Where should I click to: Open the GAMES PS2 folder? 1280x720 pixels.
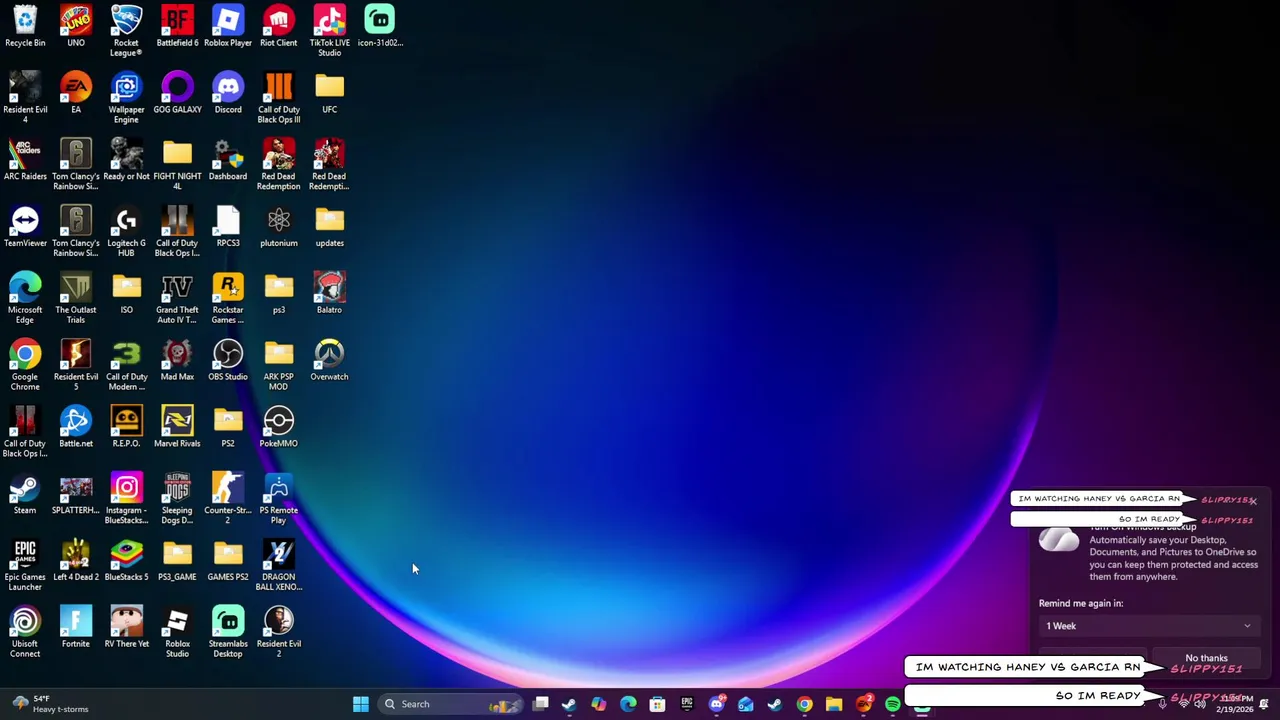228,562
